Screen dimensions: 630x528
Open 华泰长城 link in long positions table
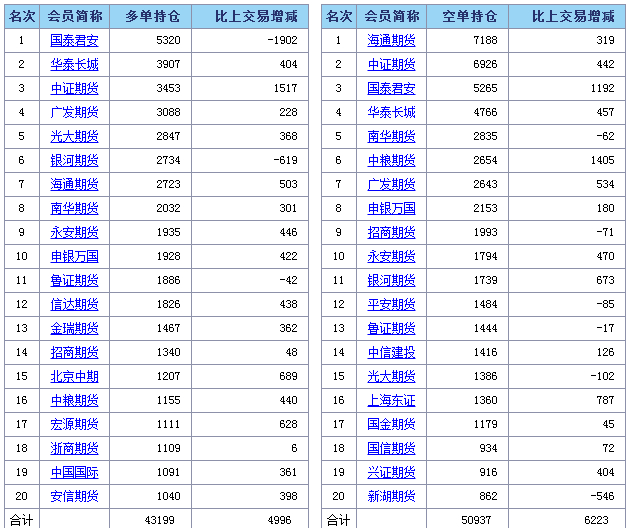click(x=74, y=64)
